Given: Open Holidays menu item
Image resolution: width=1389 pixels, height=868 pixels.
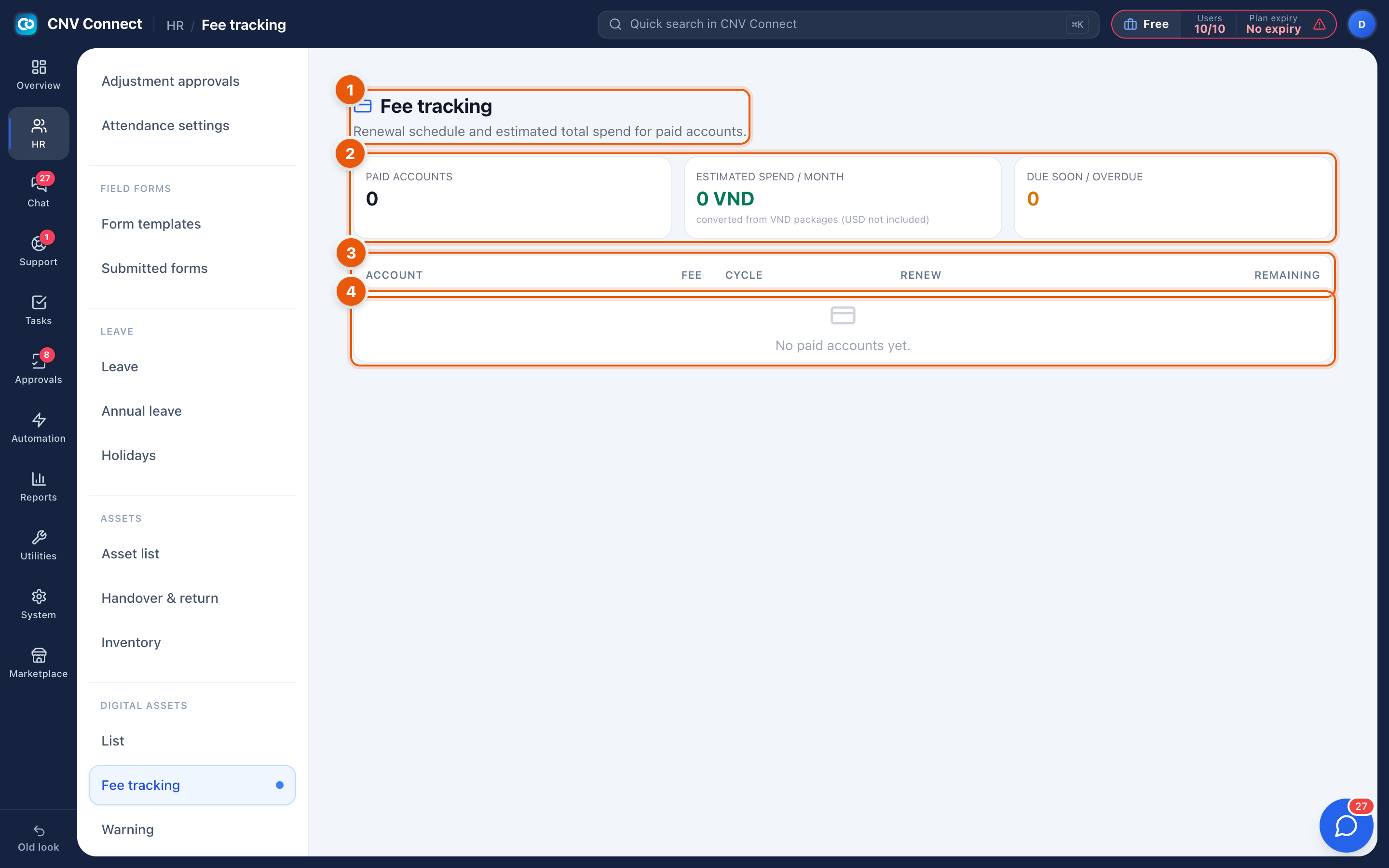Looking at the screenshot, I should pyautogui.click(x=192, y=455).
